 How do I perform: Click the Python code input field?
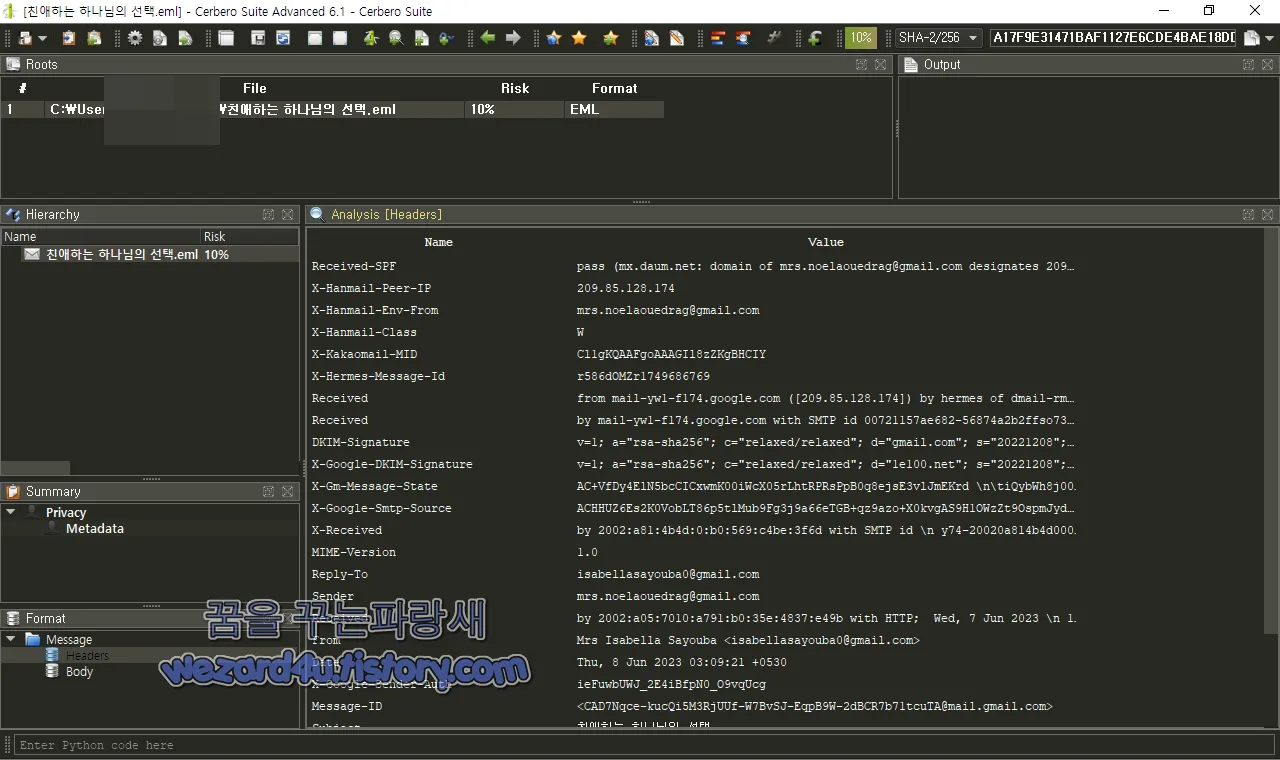(645, 745)
